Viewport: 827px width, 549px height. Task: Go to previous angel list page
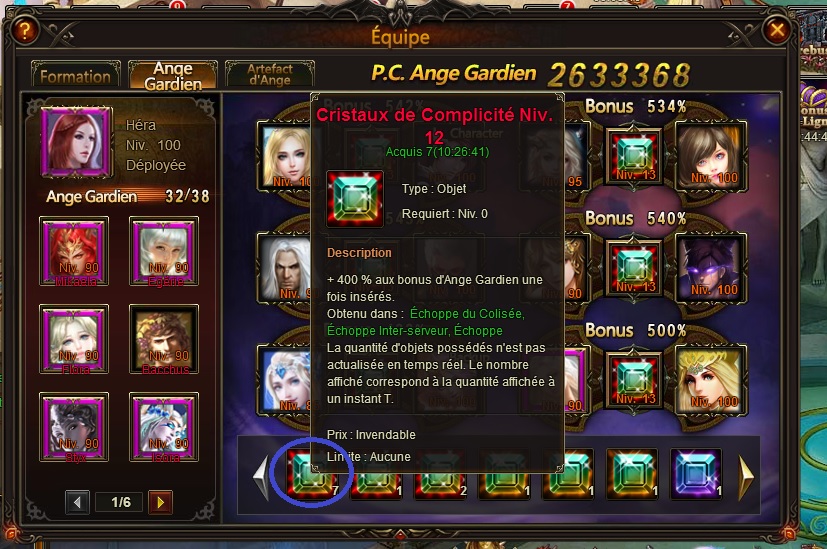tap(78, 502)
